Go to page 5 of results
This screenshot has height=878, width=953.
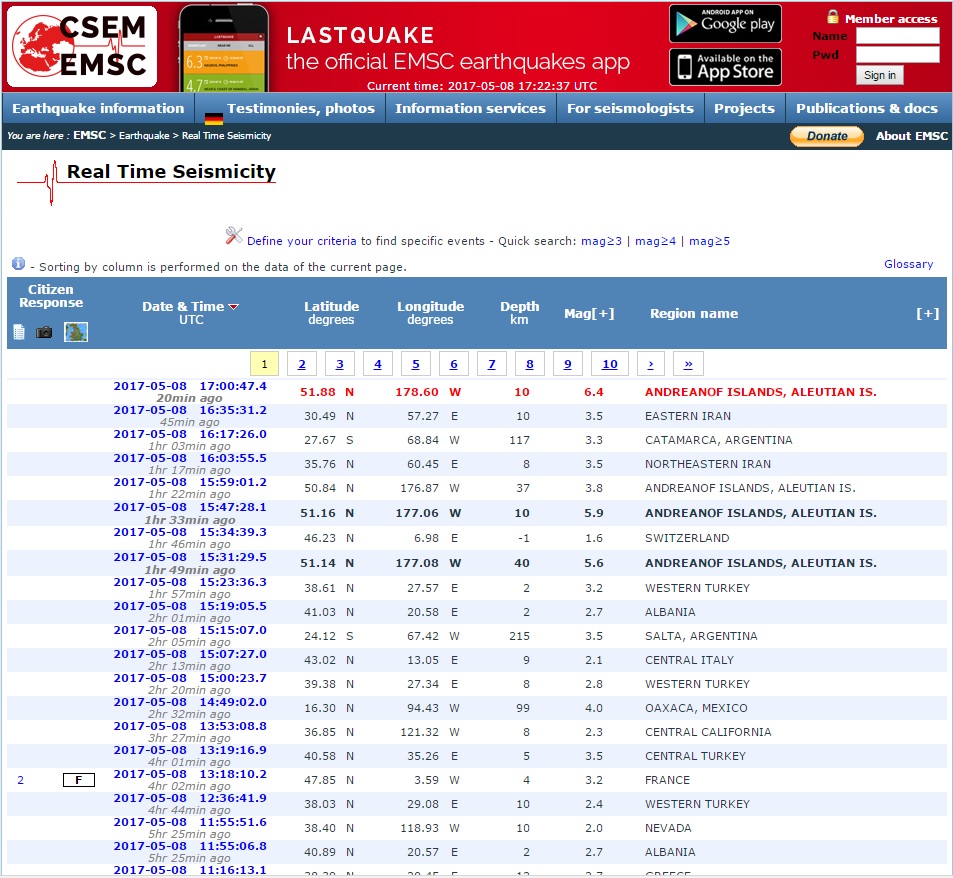(x=416, y=364)
